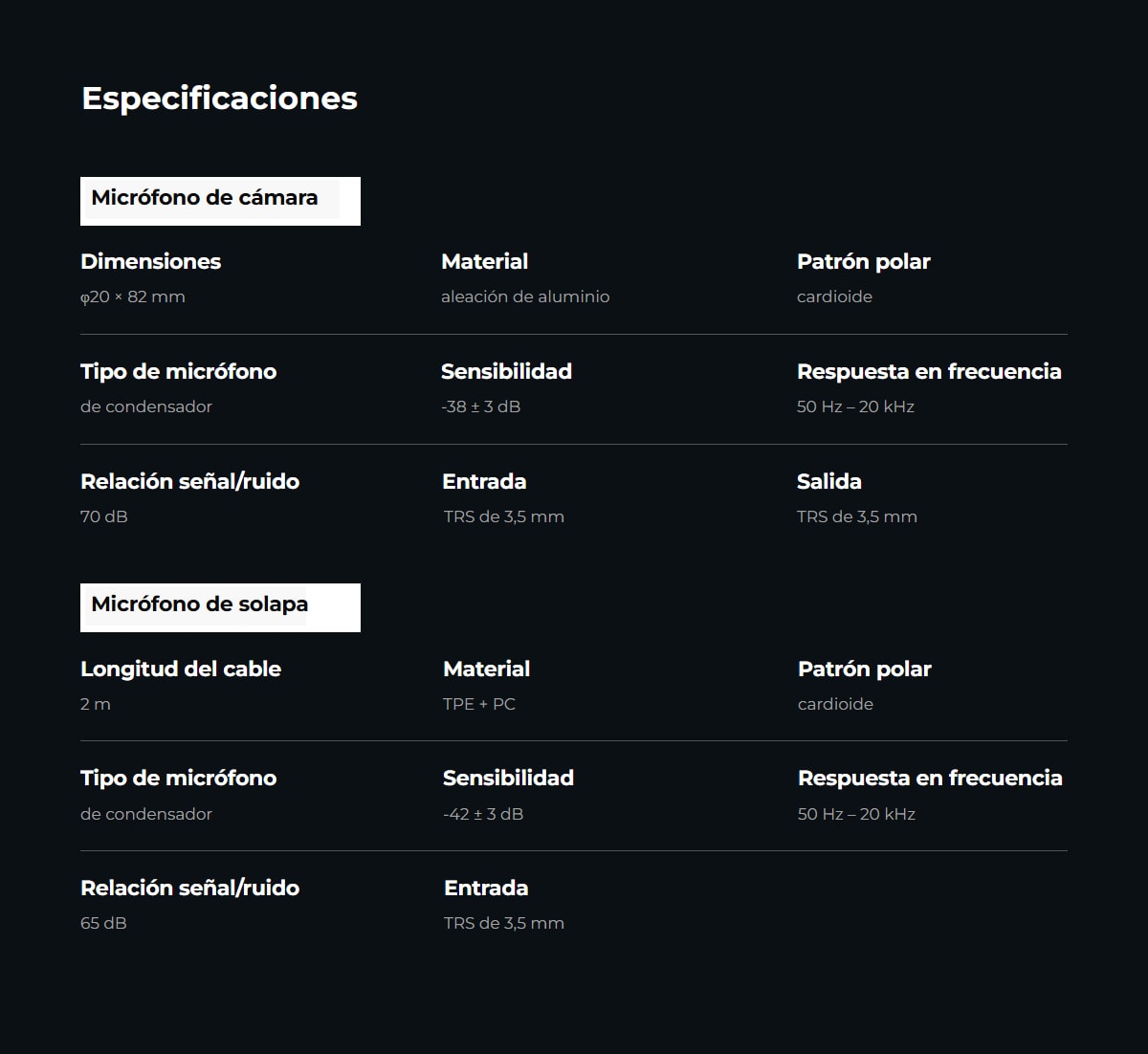This screenshot has width=1148, height=1054.
Task: Click the aleación de aluminio text
Action: pos(525,296)
